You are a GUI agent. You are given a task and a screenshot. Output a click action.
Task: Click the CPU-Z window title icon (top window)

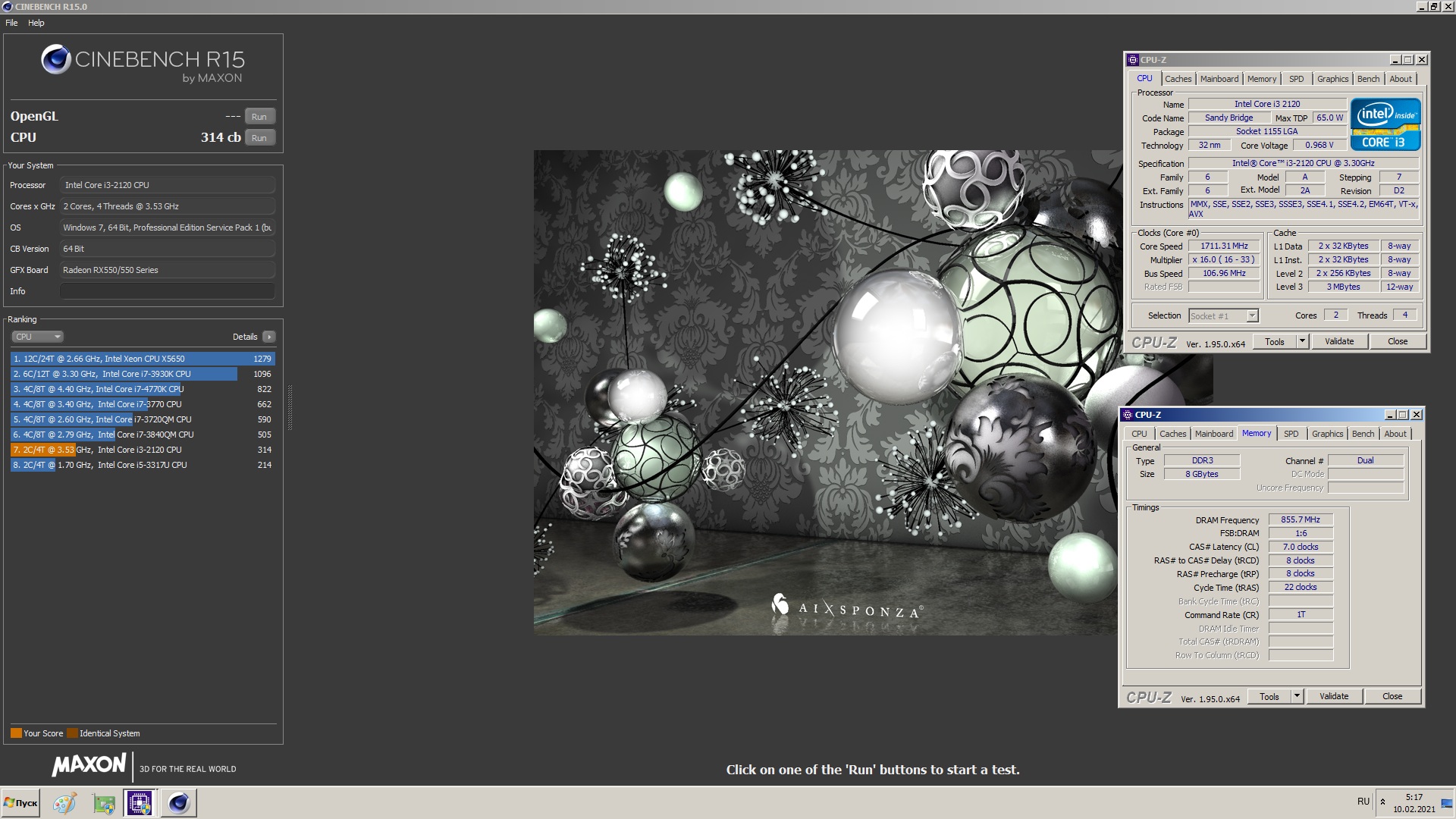click(1133, 60)
